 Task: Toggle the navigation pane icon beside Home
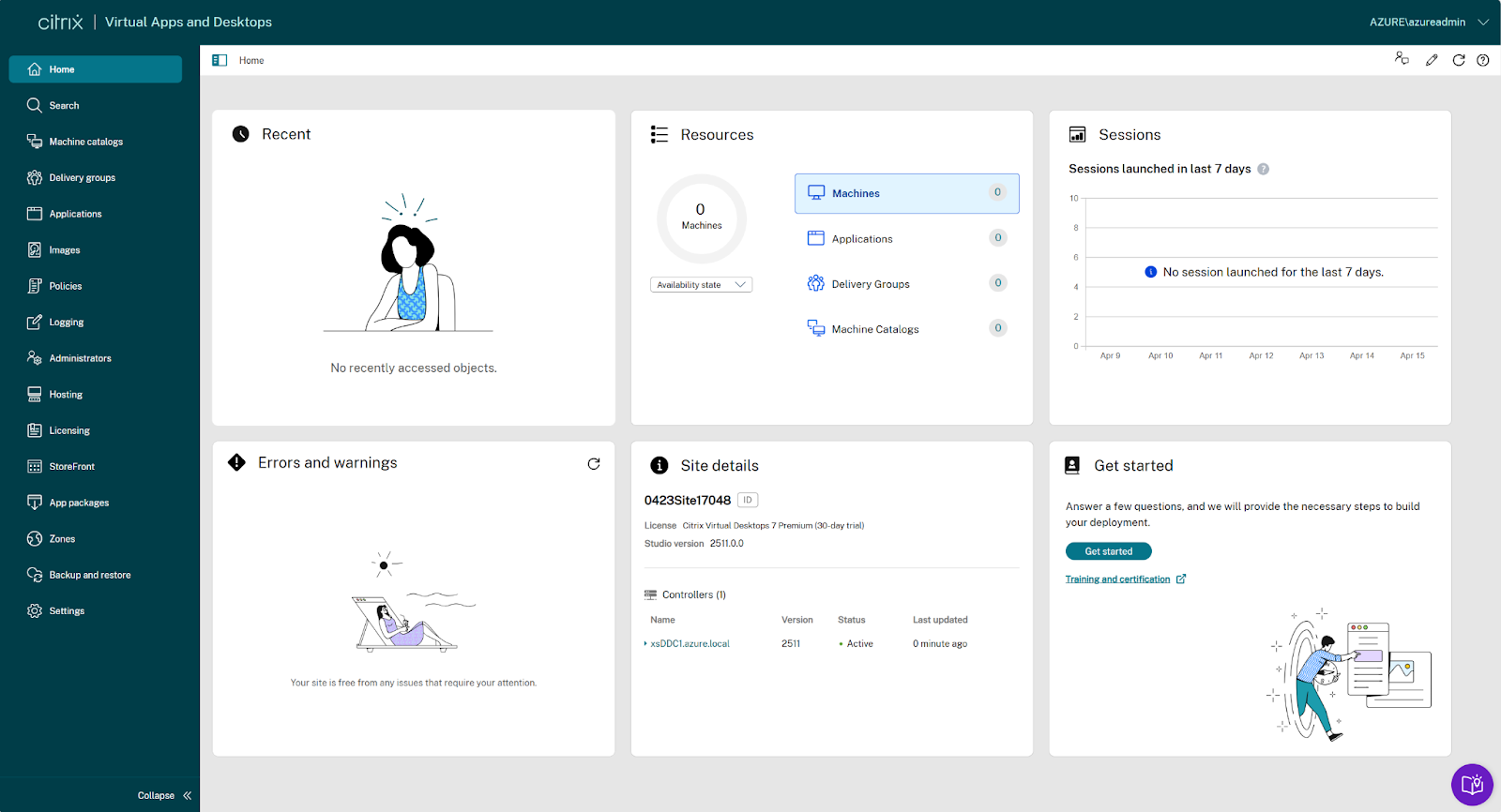[220, 60]
